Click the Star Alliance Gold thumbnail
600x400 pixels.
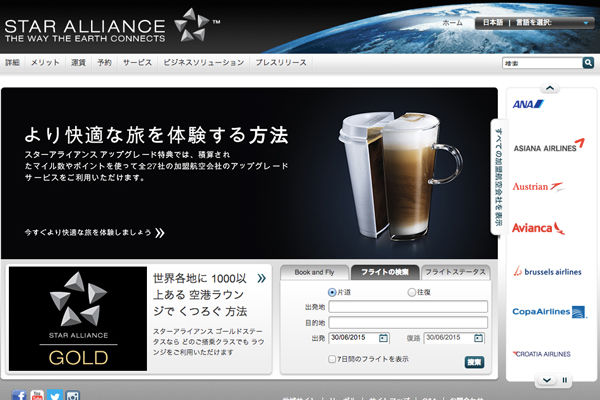click(78, 319)
